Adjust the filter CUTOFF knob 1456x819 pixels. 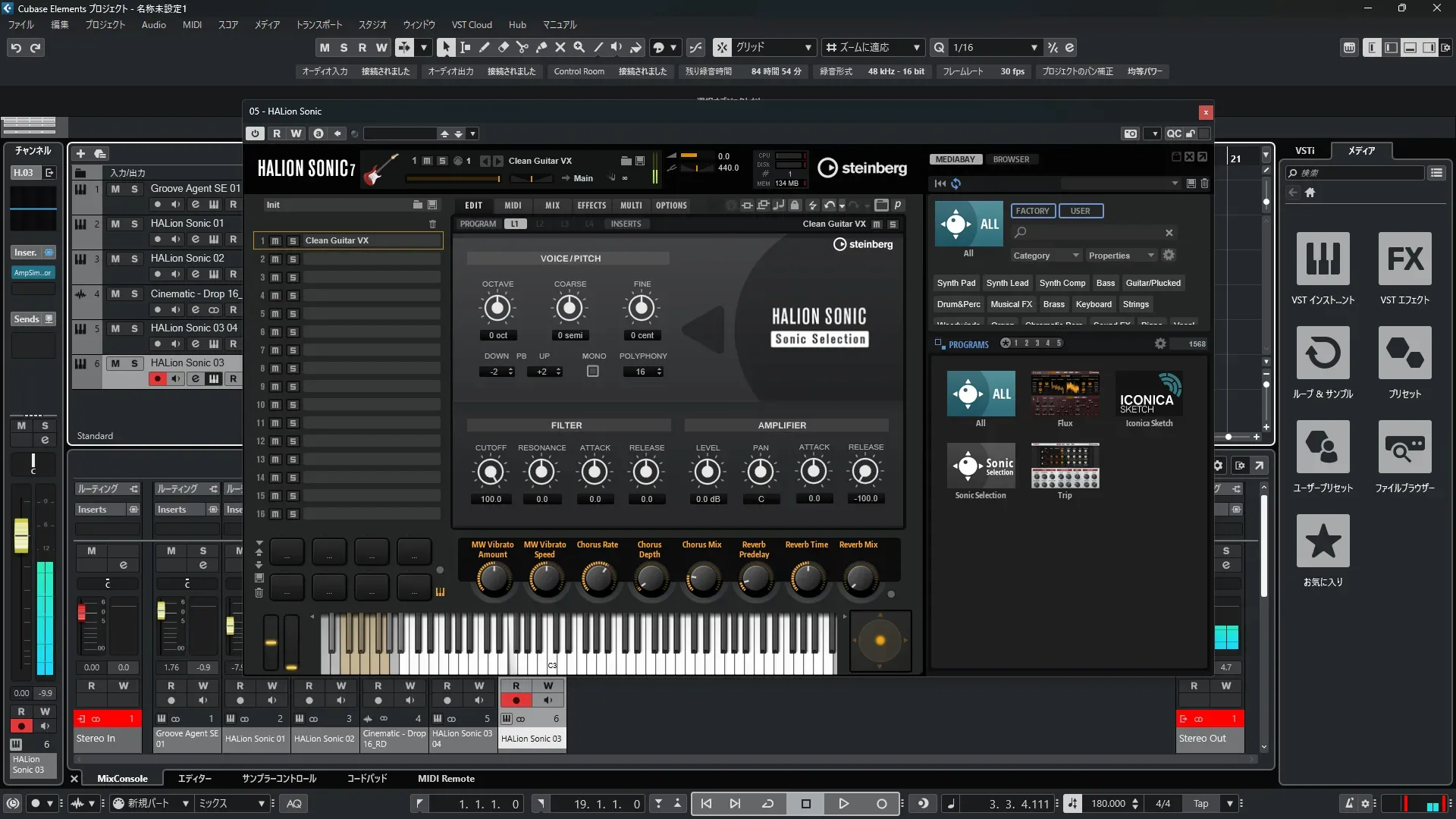coord(491,472)
